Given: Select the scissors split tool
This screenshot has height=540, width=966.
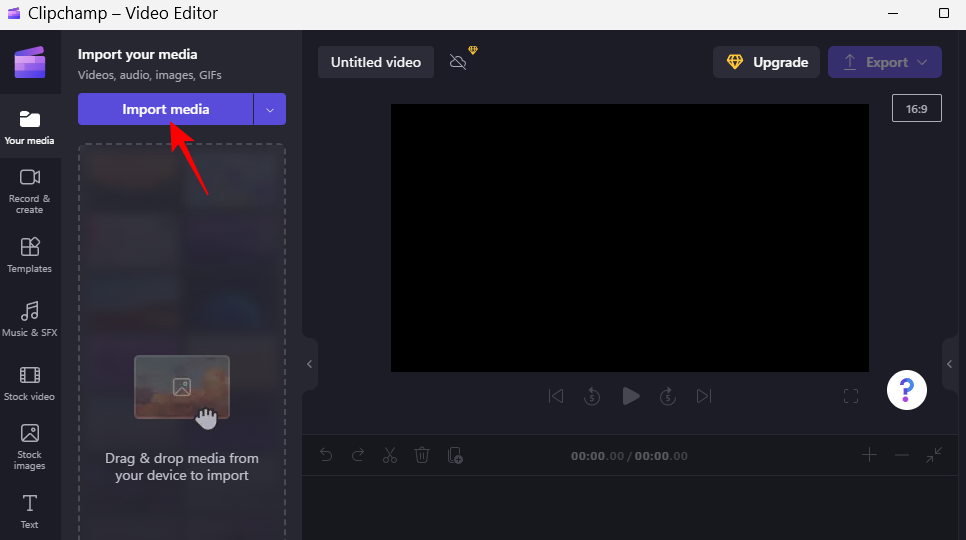Looking at the screenshot, I should pos(390,455).
